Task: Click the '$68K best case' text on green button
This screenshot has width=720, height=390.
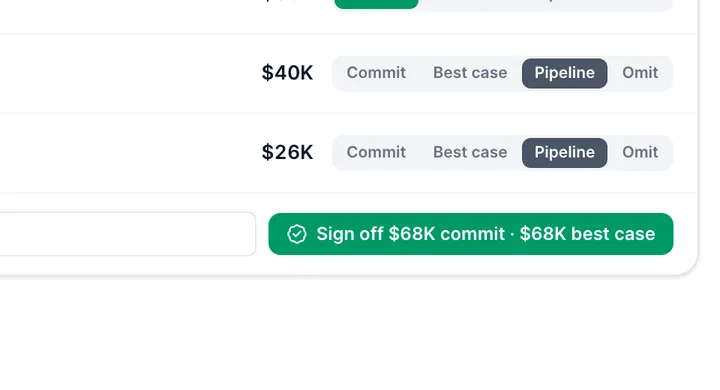Action: [587, 234]
